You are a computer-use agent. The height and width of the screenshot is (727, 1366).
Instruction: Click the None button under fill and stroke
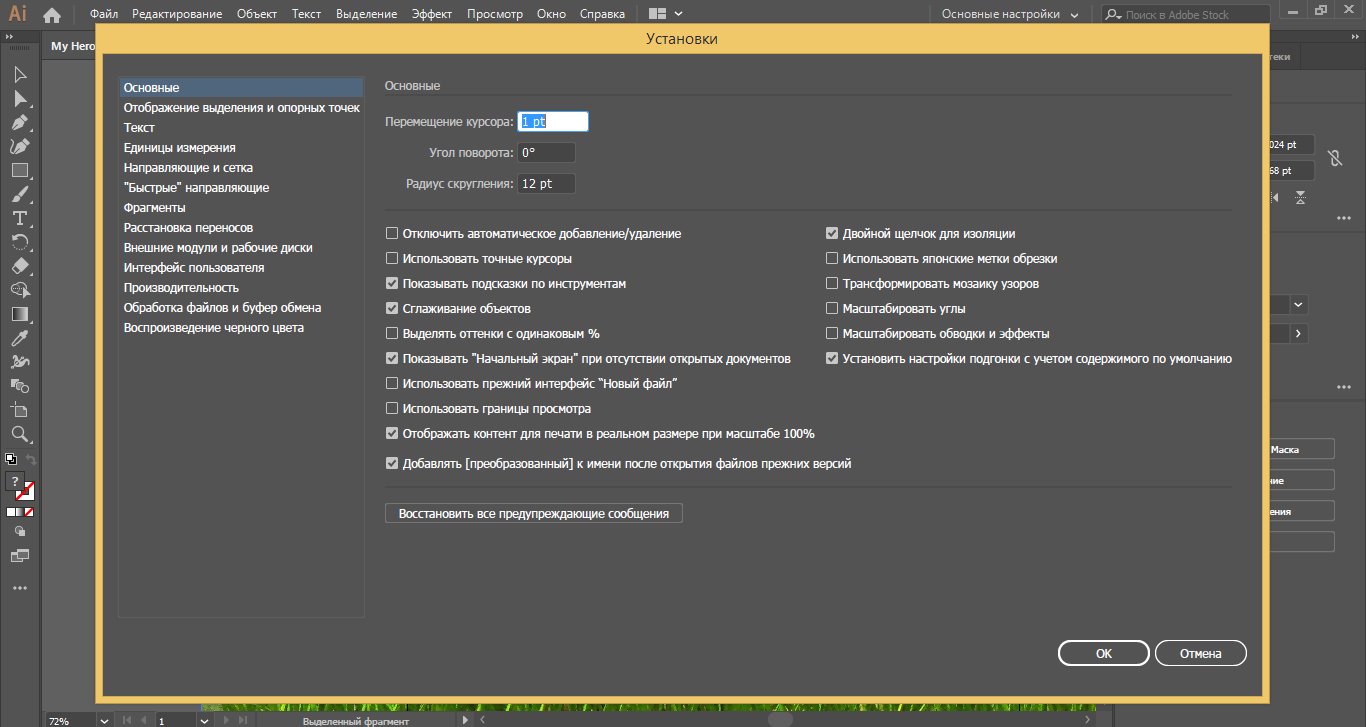pyautogui.click(x=29, y=511)
